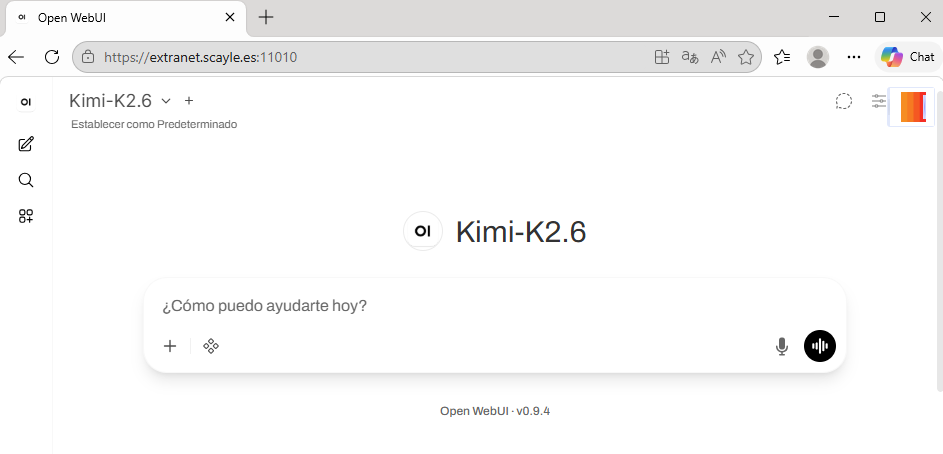The width and height of the screenshot is (943, 454).
Task: View site information lock icon
Action: coord(88,57)
